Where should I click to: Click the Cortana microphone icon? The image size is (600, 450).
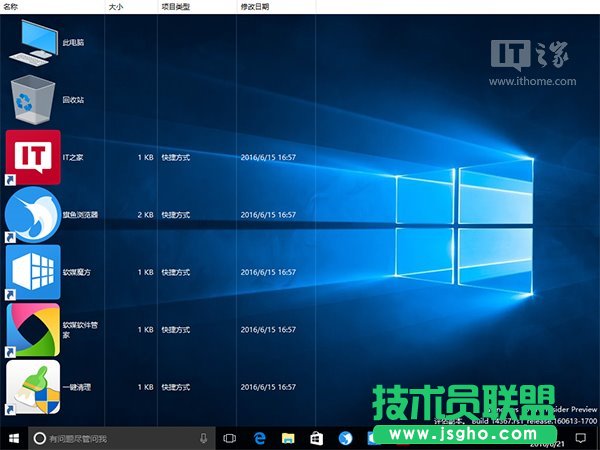(204, 439)
